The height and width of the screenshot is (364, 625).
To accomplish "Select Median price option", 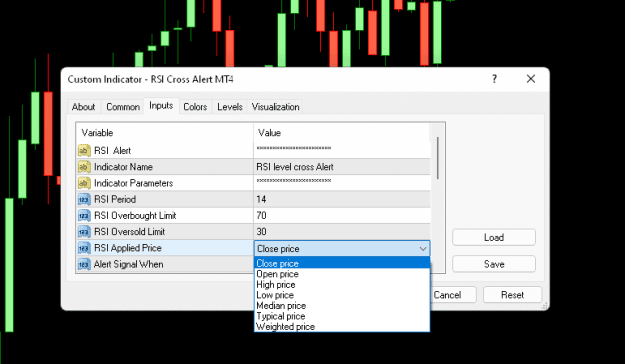I will (342, 306).
